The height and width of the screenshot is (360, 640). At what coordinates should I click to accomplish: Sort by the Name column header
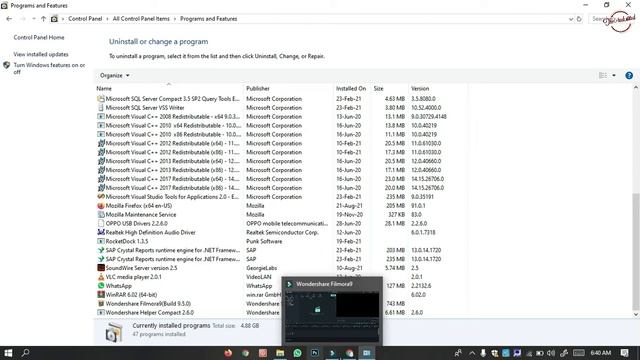[x=169, y=88]
